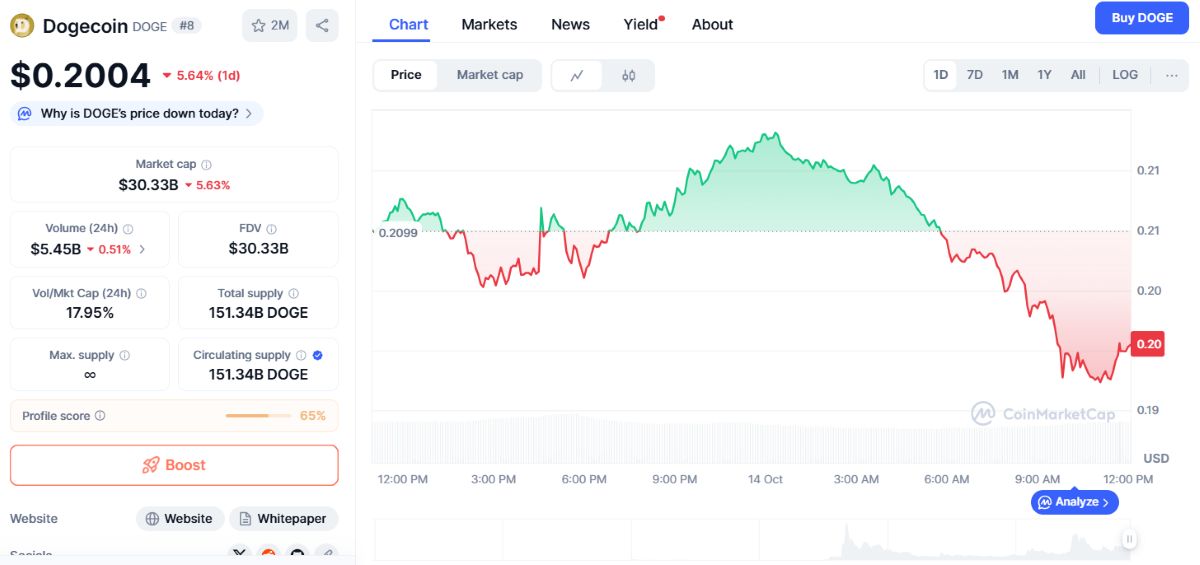Select the Price view toggle
Viewport: 1200px width, 565px height.
tap(406, 75)
